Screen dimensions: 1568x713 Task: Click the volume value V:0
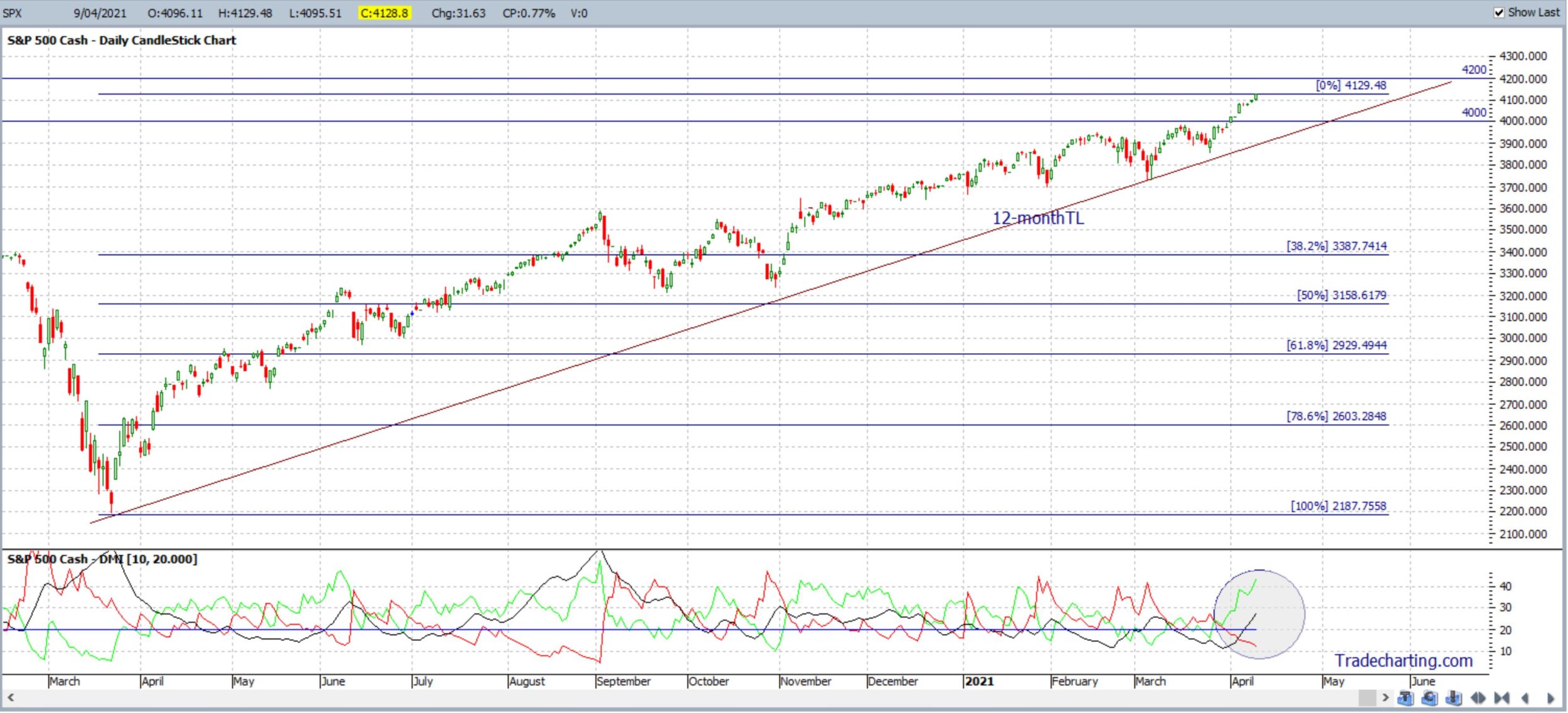pos(579,13)
